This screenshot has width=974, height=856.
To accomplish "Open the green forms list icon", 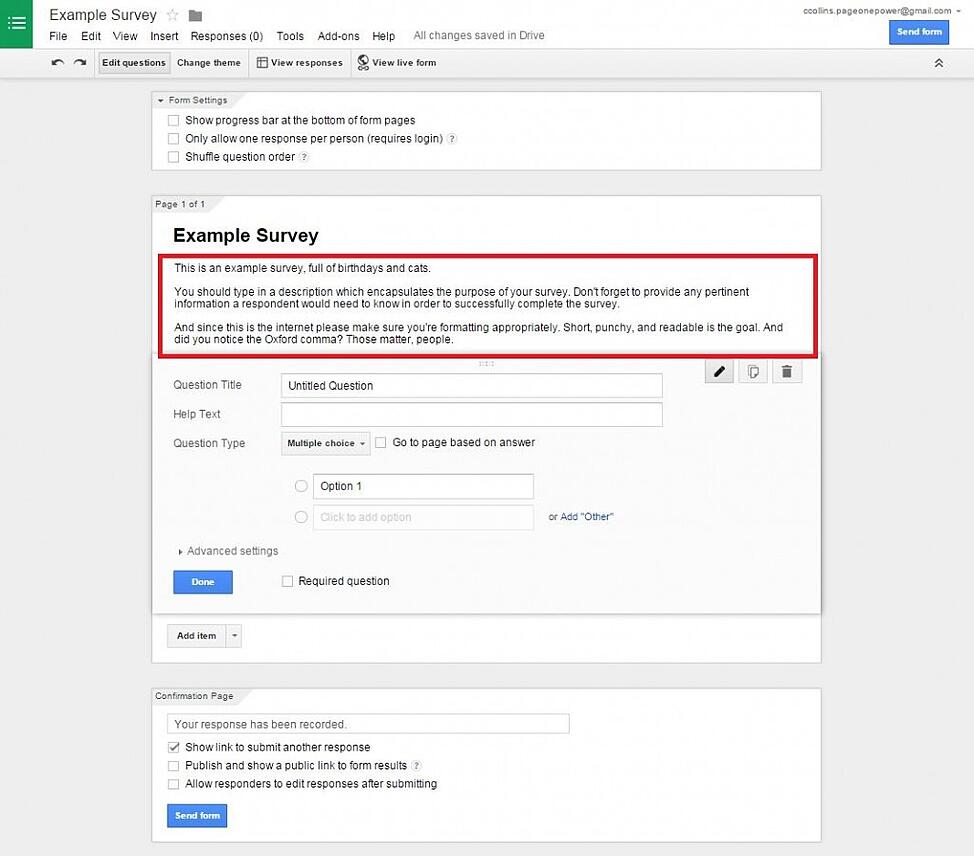I will click(x=16, y=22).
